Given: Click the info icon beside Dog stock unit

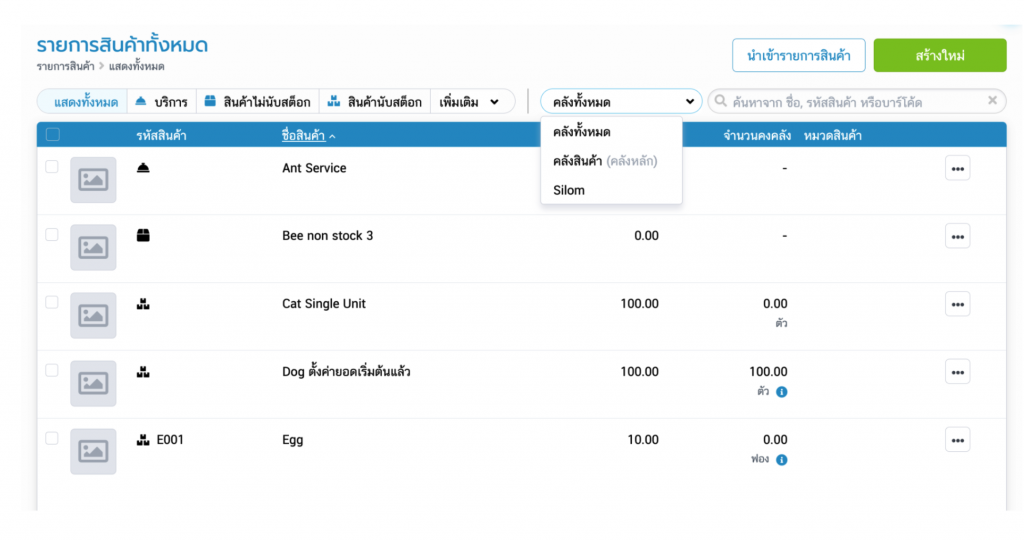Looking at the screenshot, I should pos(782,392).
